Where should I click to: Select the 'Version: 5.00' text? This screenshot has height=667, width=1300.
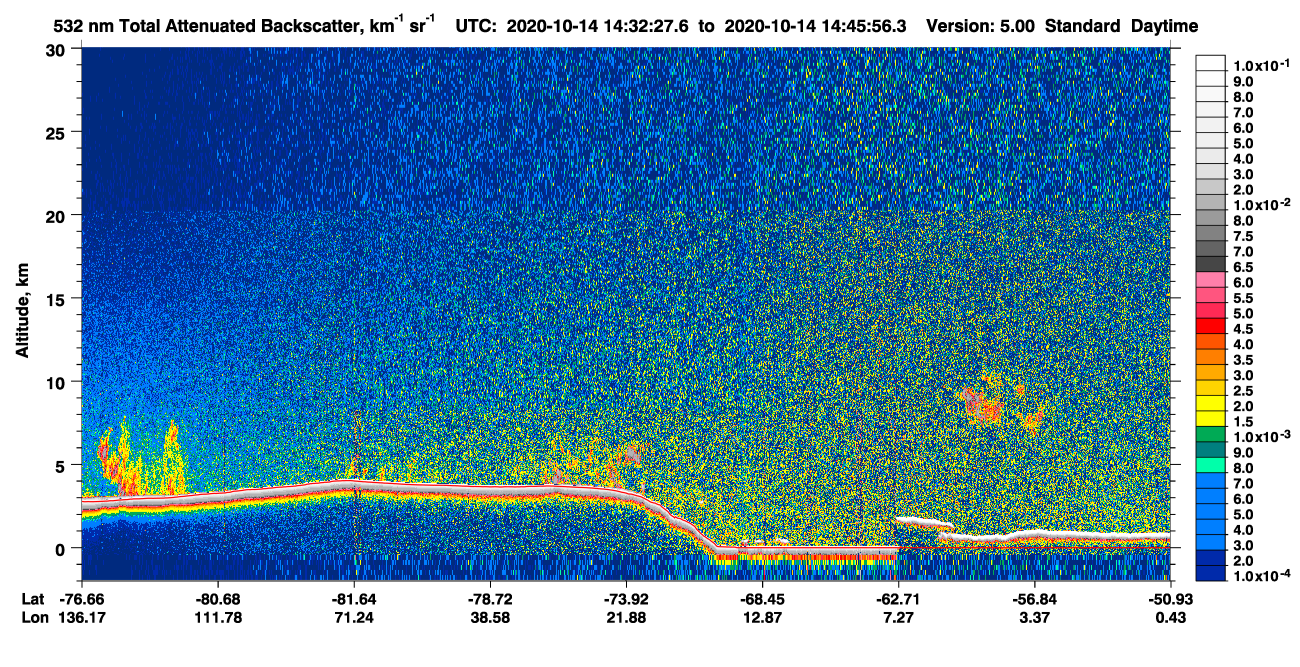pos(982,26)
